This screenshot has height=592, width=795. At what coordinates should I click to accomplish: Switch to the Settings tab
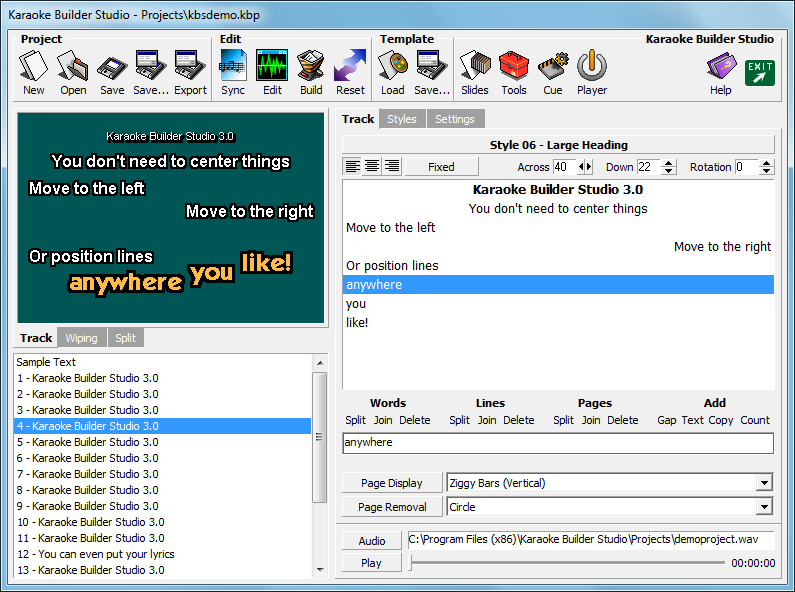pyautogui.click(x=455, y=119)
